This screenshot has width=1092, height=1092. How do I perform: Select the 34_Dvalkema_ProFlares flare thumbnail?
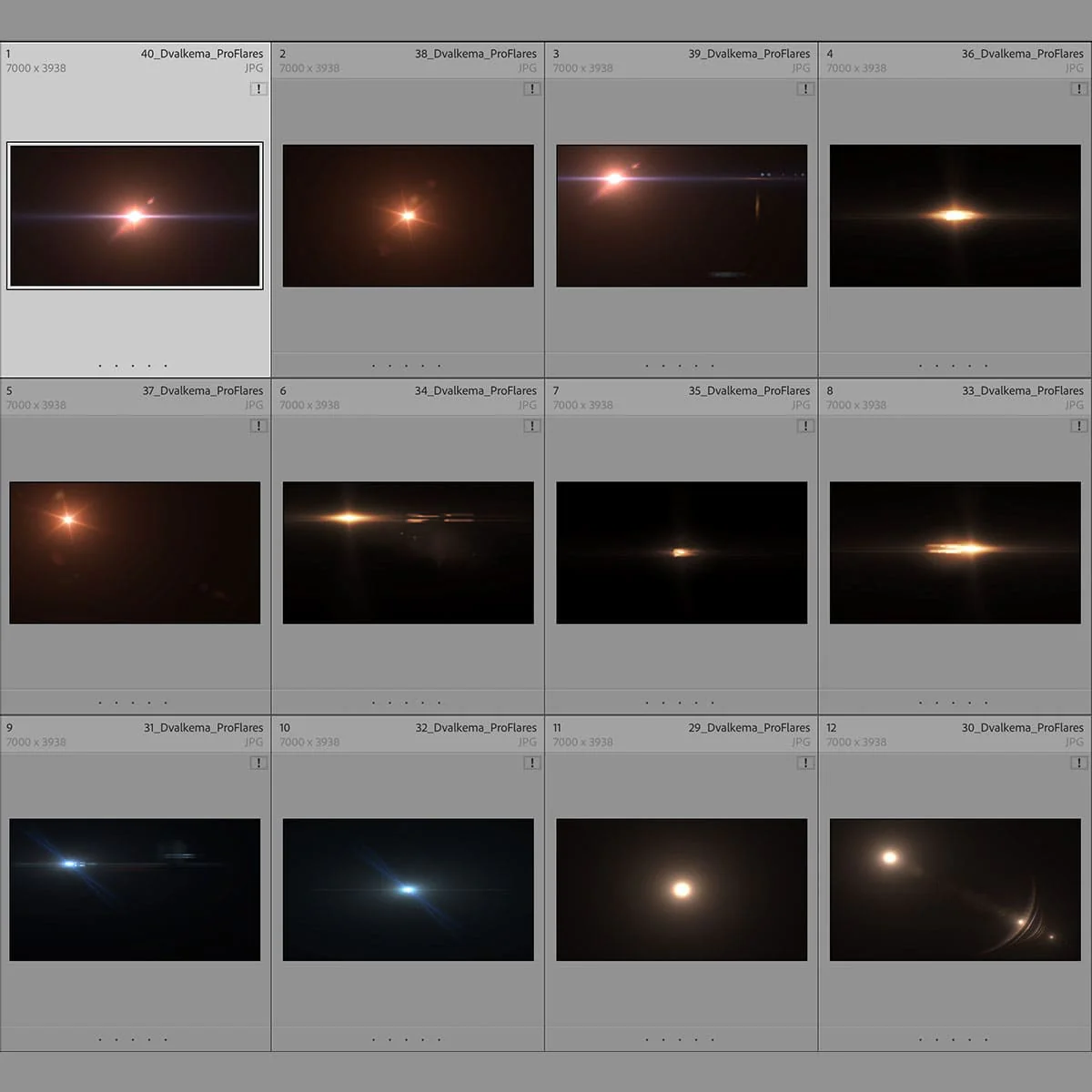point(409,552)
